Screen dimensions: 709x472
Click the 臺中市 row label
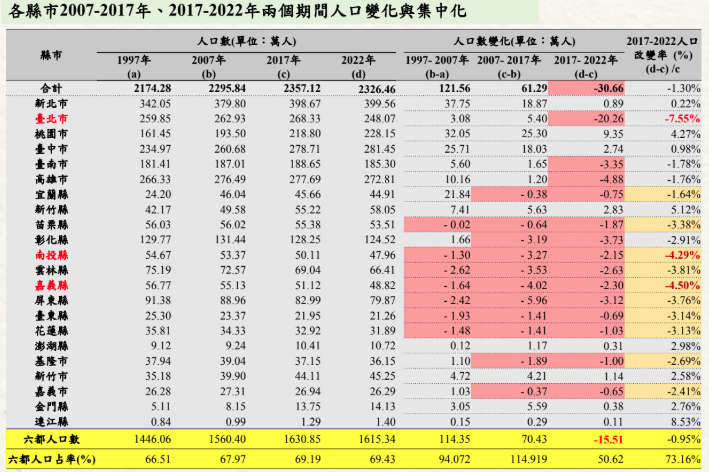(x=51, y=149)
